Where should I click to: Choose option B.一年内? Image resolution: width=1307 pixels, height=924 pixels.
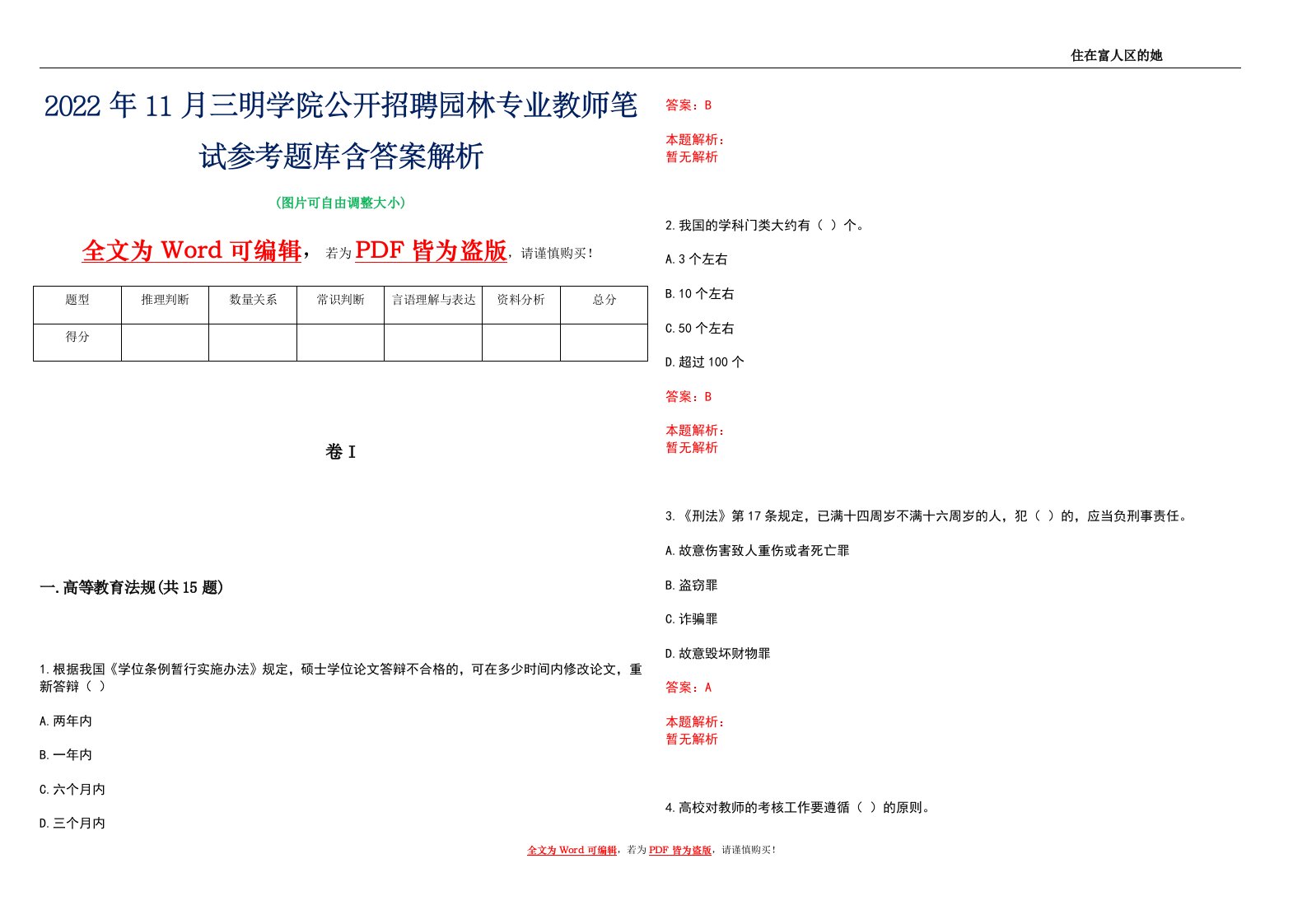66,755
